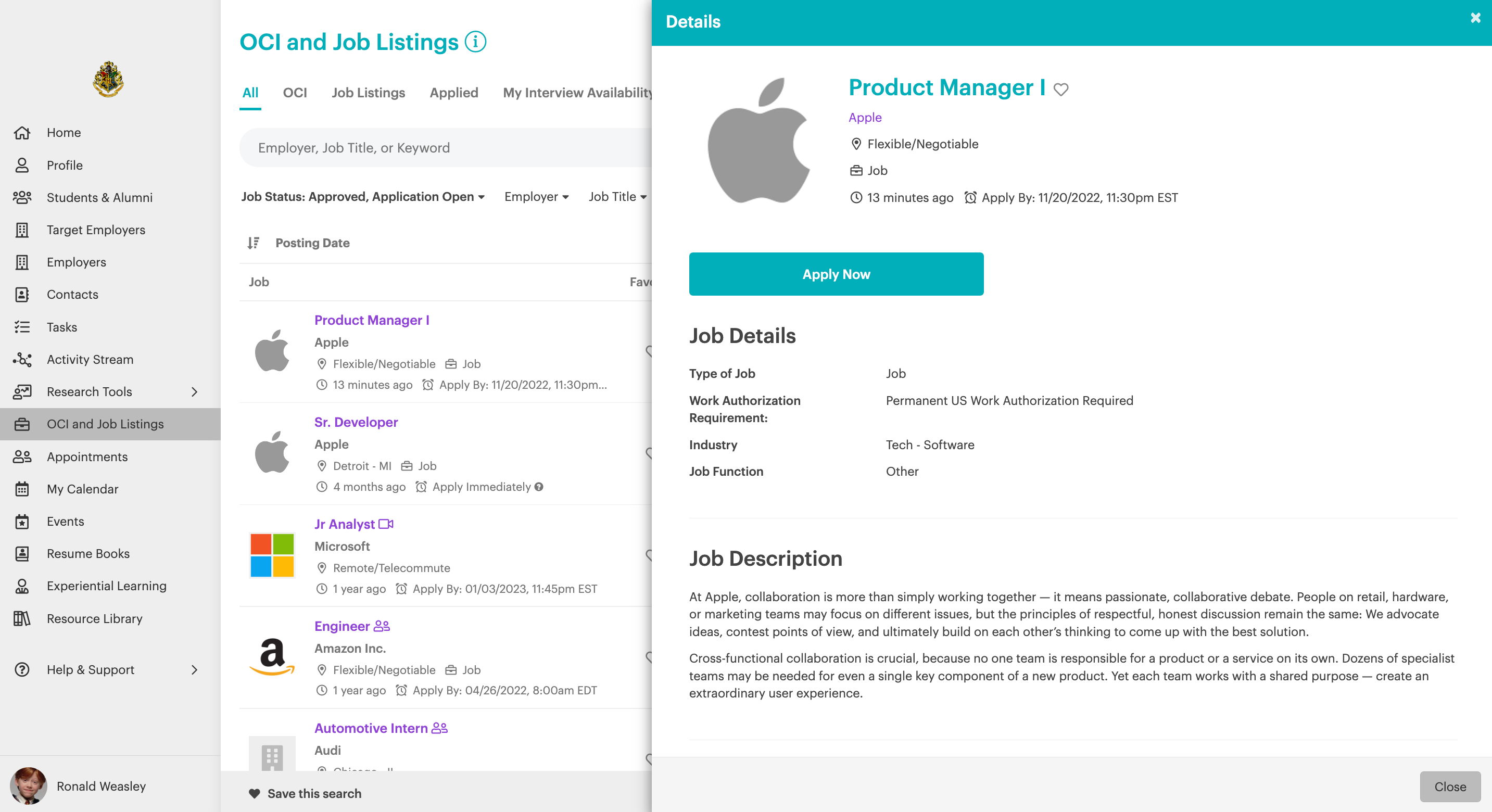This screenshot has height=812, width=1492.
Task: Close the Details panel with the X
Action: click(1475, 18)
